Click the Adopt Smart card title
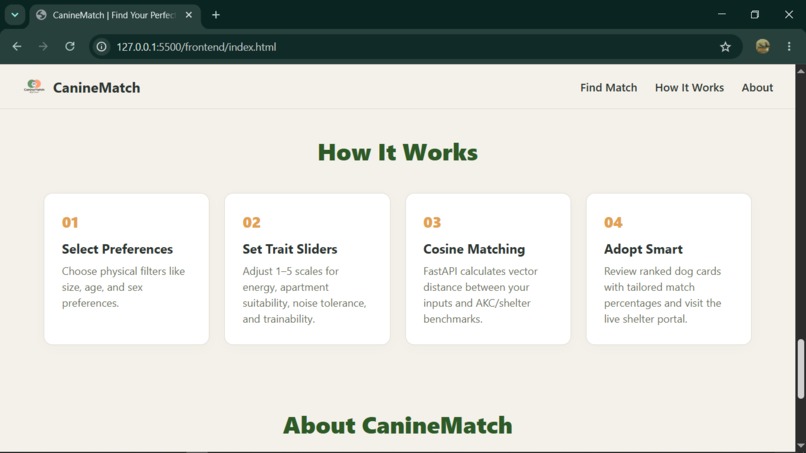 643,249
